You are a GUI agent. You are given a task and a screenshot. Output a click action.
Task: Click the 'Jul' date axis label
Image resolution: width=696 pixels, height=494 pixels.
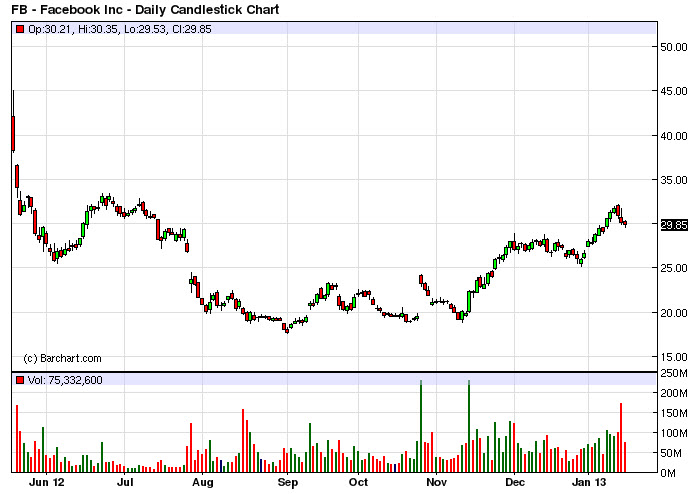[x=125, y=482]
